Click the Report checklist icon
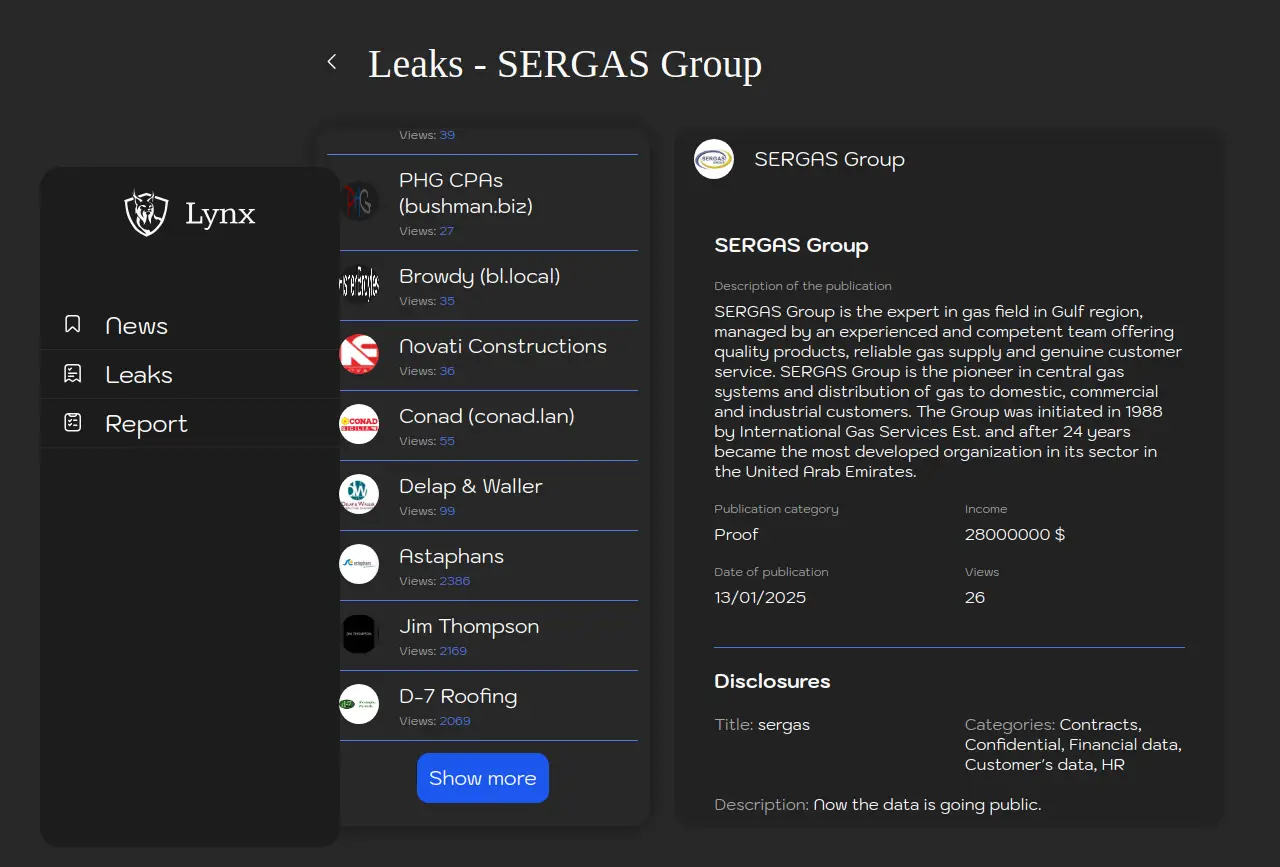Image resolution: width=1280 pixels, height=867 pixels. pyautogui.click(x=72, y=423)
